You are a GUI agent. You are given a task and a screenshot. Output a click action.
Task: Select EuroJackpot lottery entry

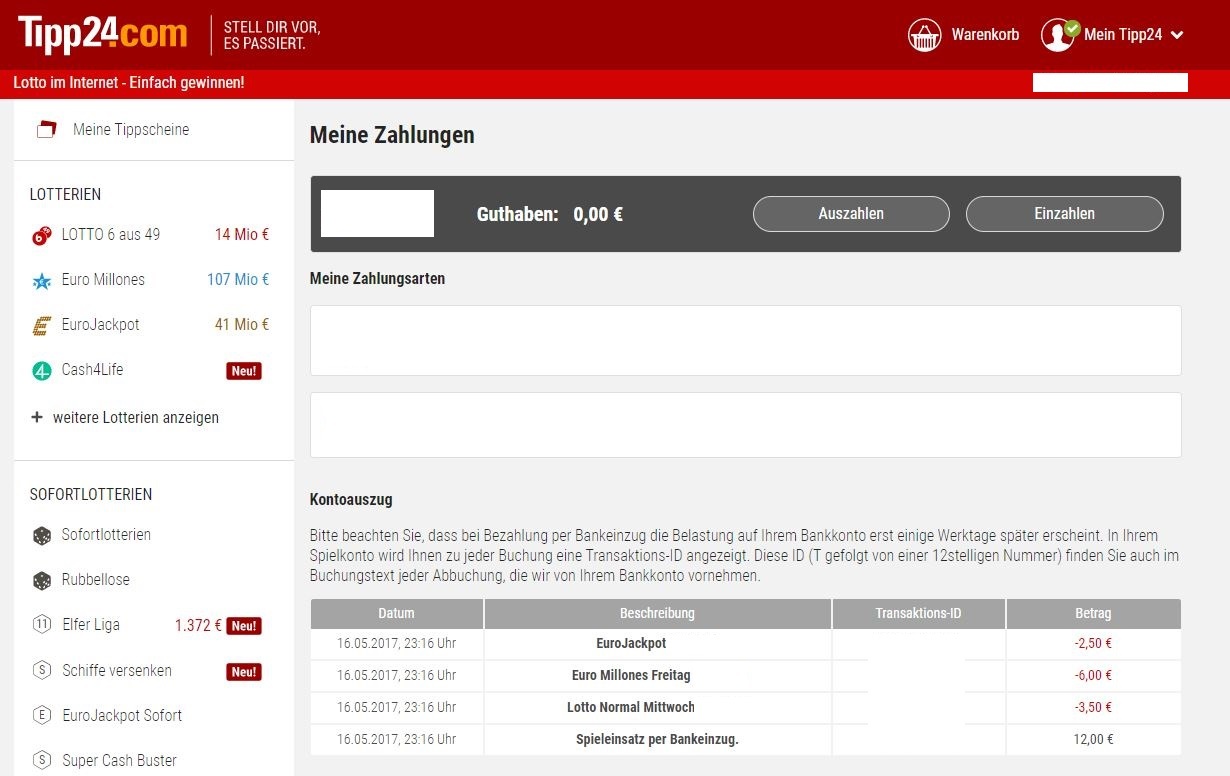(x=101, y=325)
